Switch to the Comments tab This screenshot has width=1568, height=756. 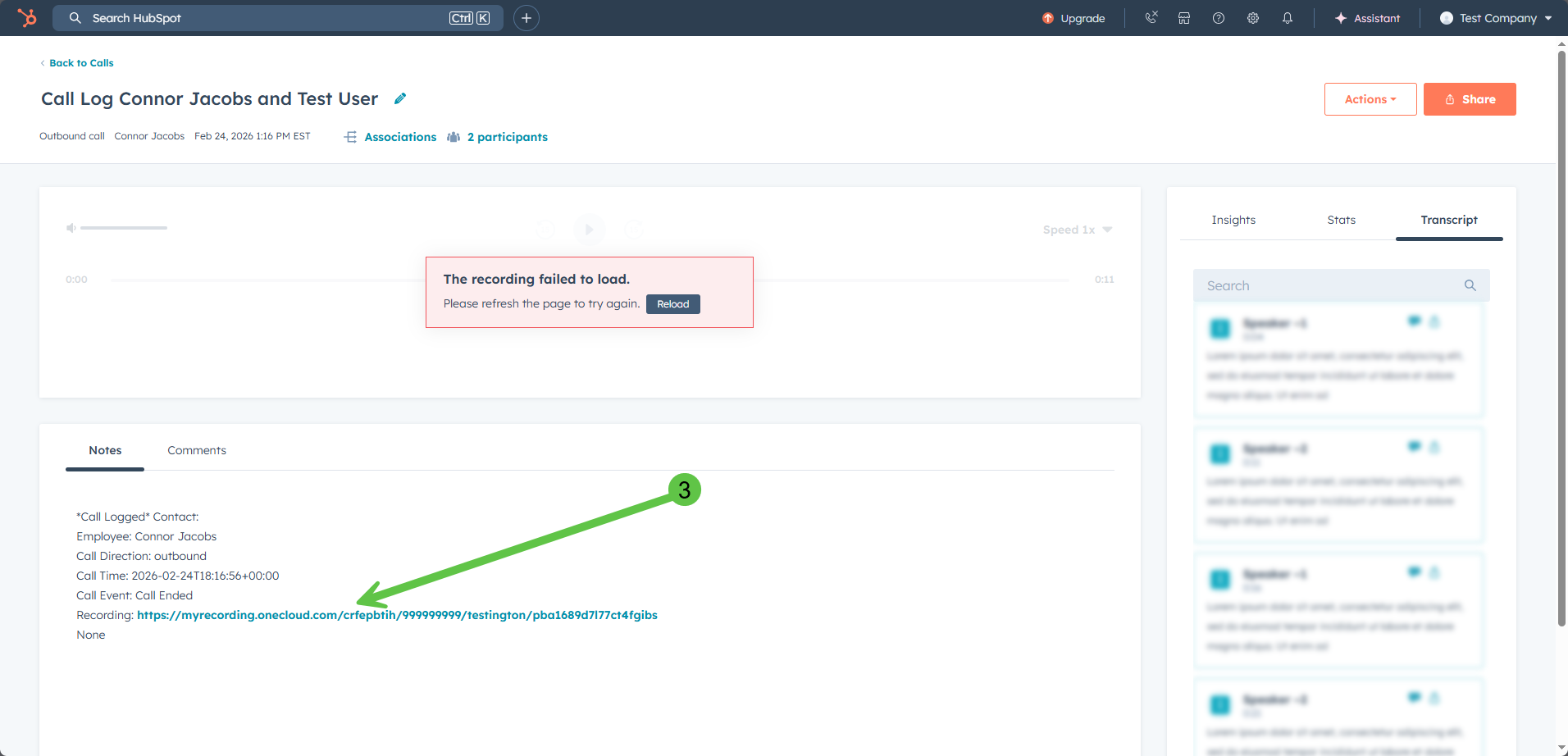click(x=197, y=450)
